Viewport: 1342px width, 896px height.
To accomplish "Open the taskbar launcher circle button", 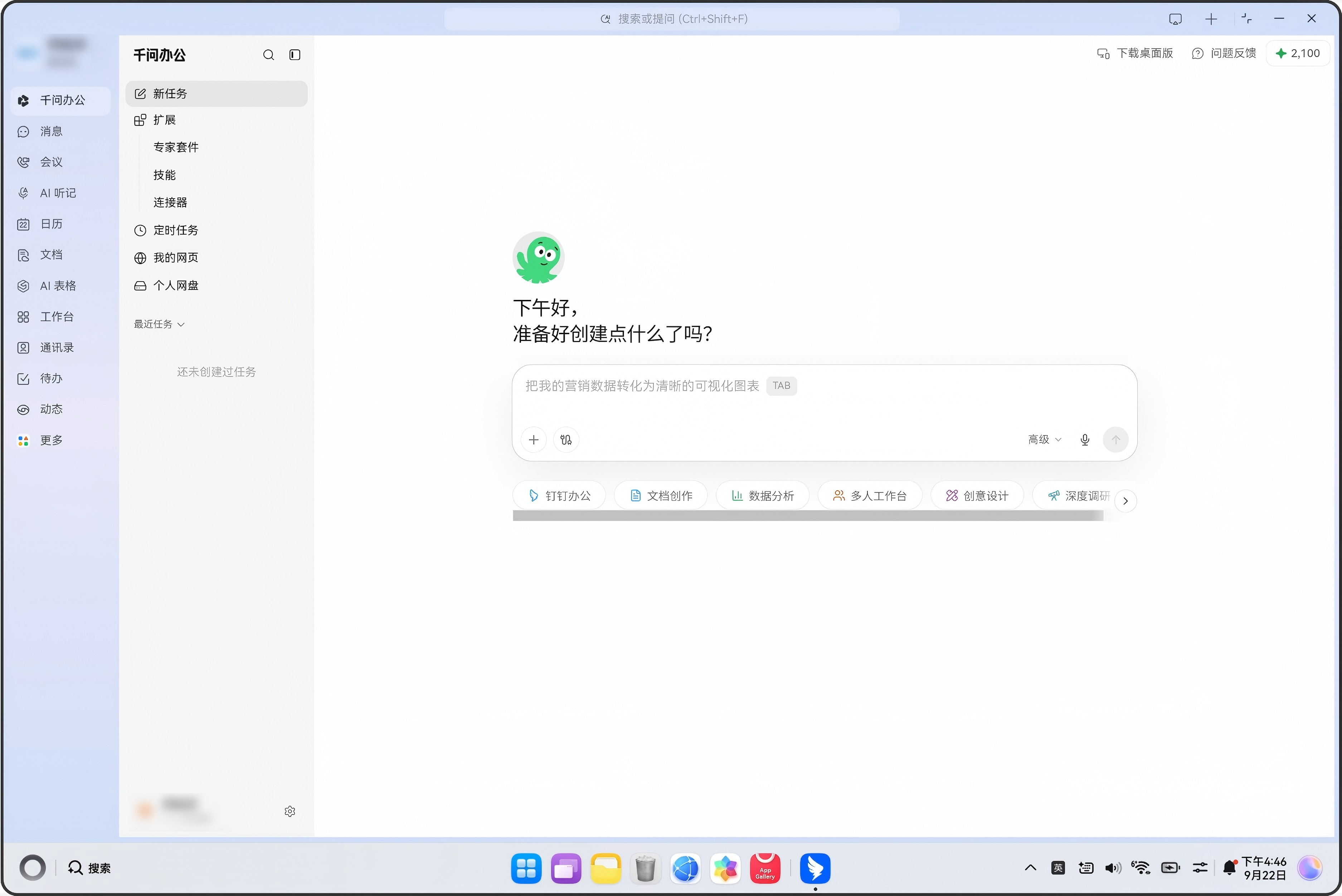I will (x=33, y=868).
